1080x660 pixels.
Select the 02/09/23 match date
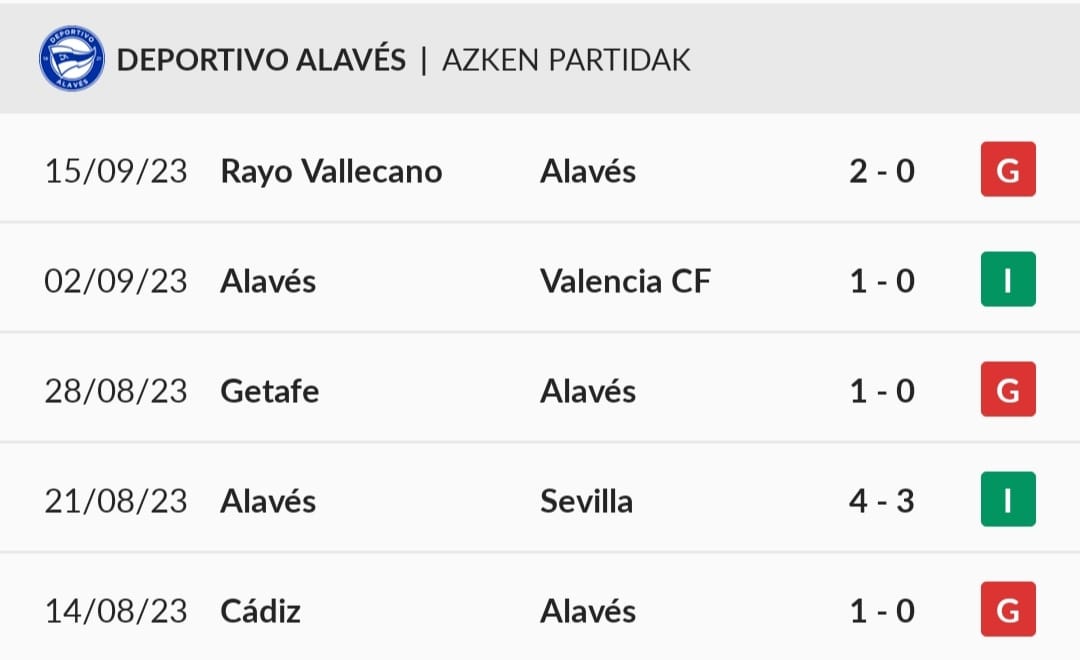click(116, 281)
